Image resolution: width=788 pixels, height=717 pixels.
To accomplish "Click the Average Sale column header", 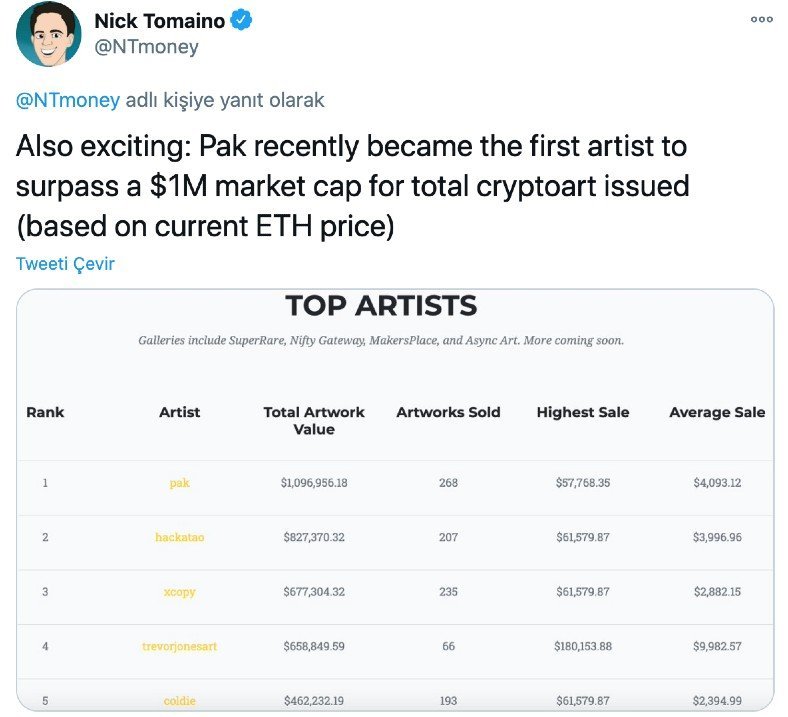I will (717, 412).
